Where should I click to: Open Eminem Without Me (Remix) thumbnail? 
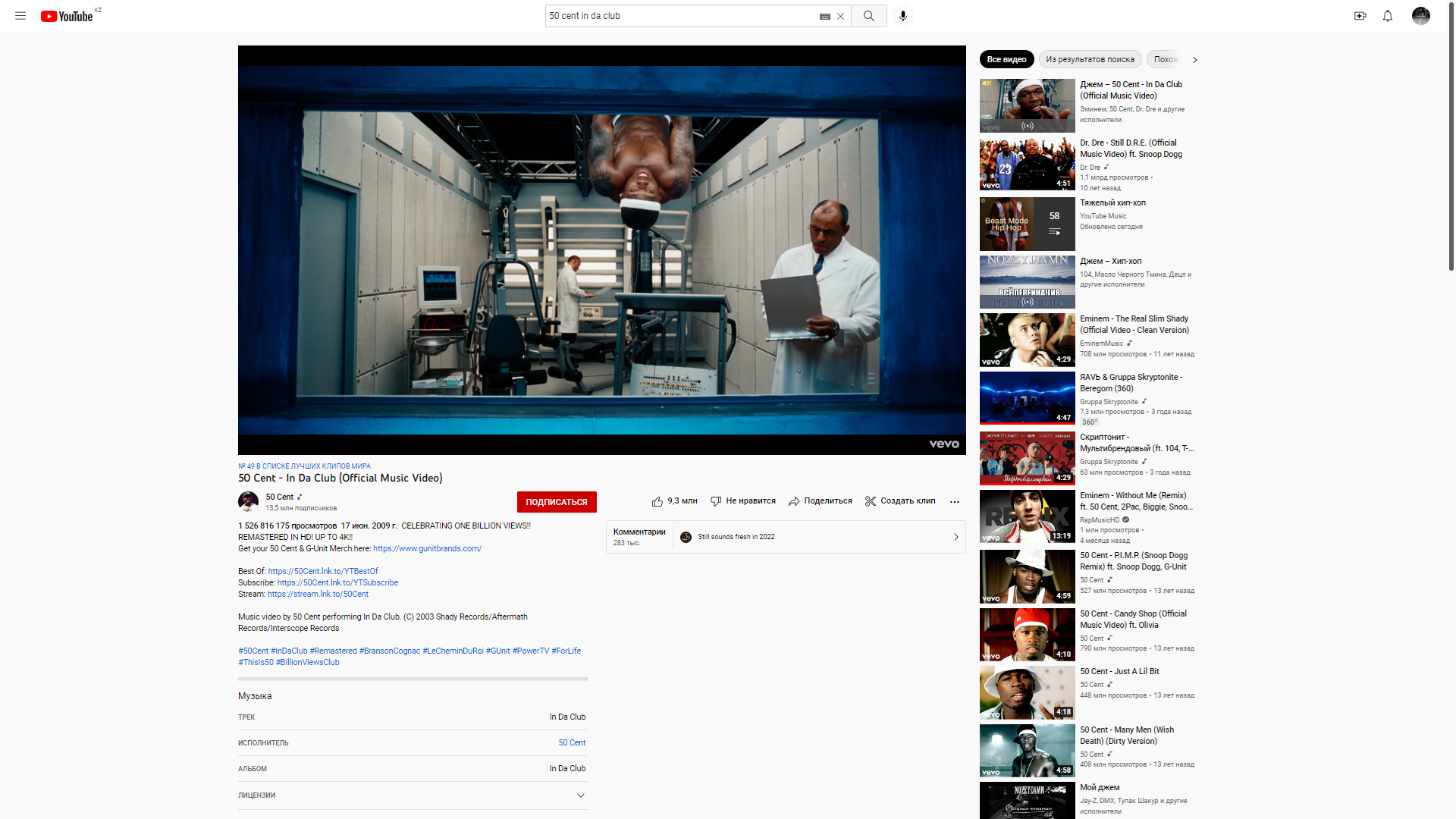click(1027, 516)
